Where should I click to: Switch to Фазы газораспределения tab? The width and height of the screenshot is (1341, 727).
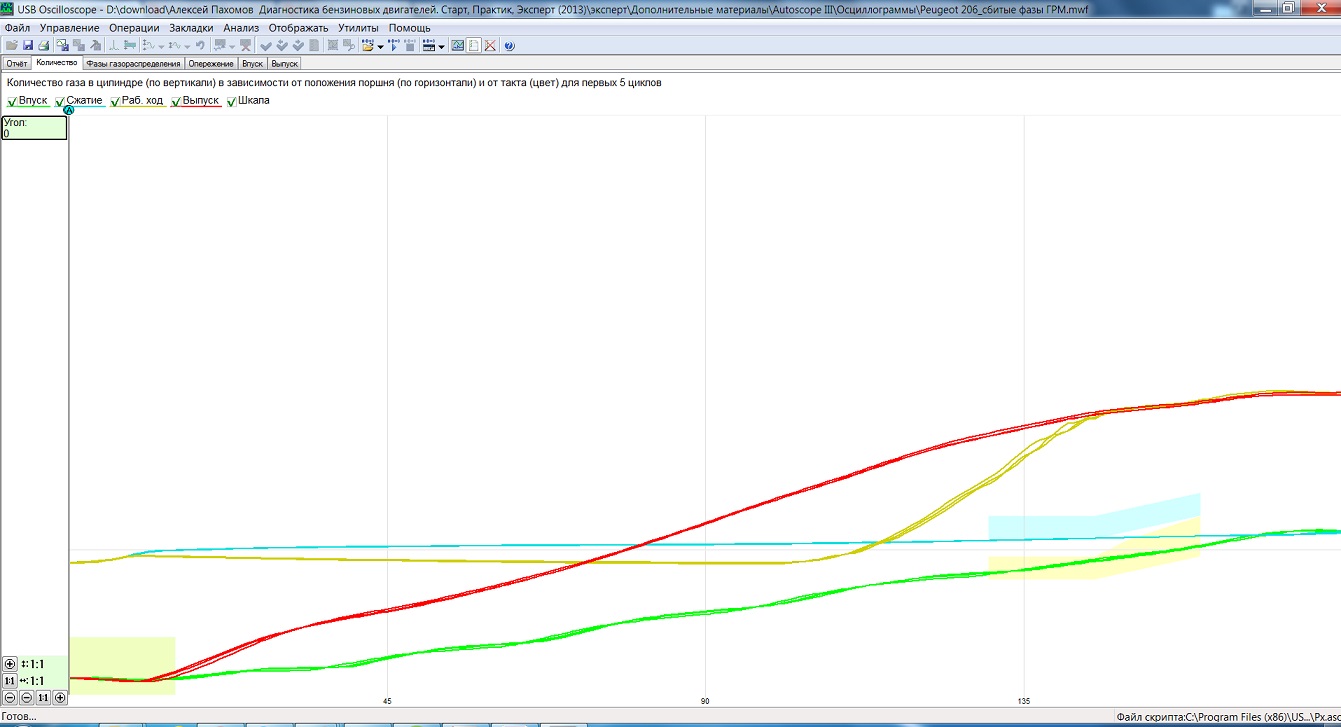133,63
